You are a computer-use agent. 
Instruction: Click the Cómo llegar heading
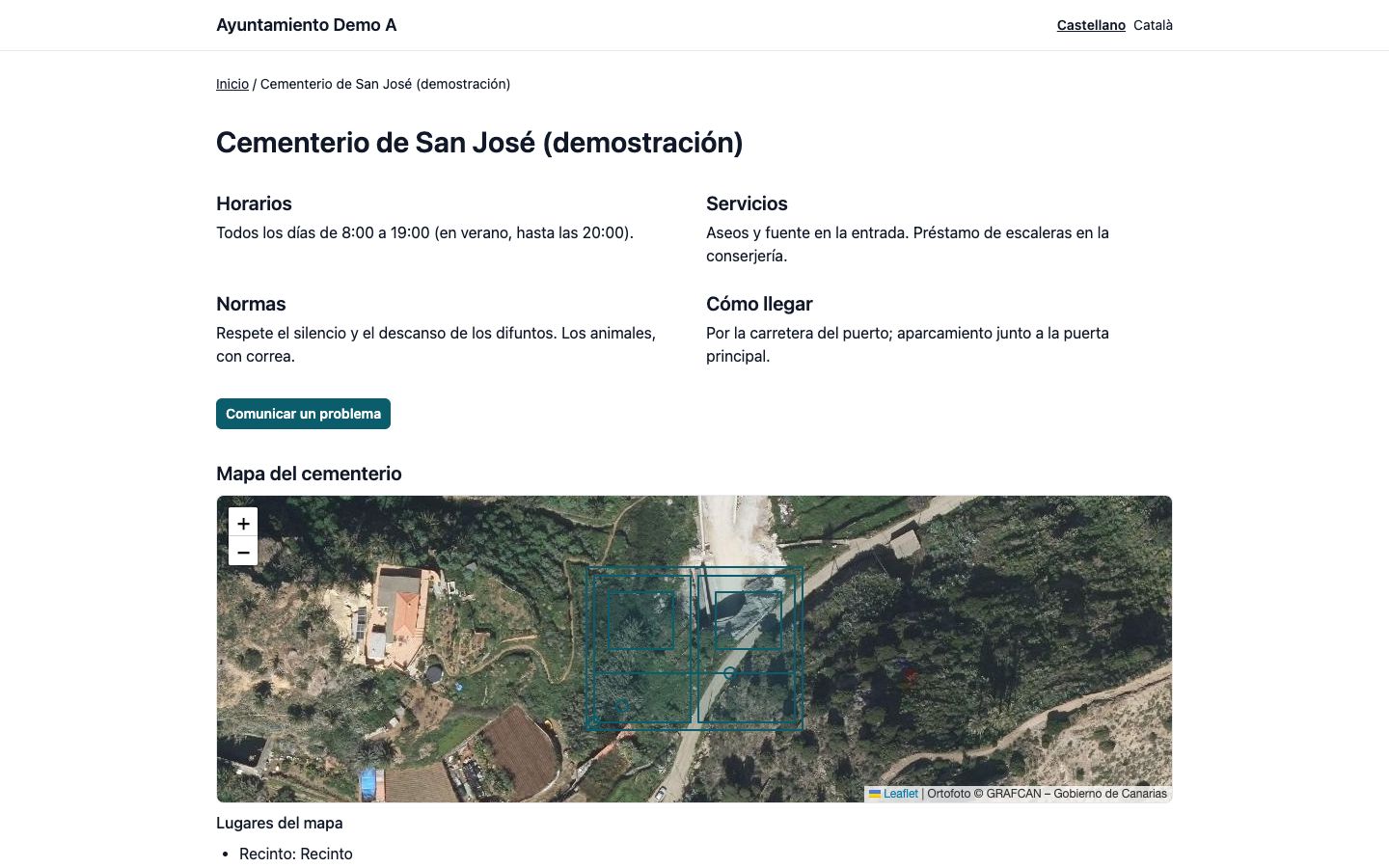tap(759, 304)
